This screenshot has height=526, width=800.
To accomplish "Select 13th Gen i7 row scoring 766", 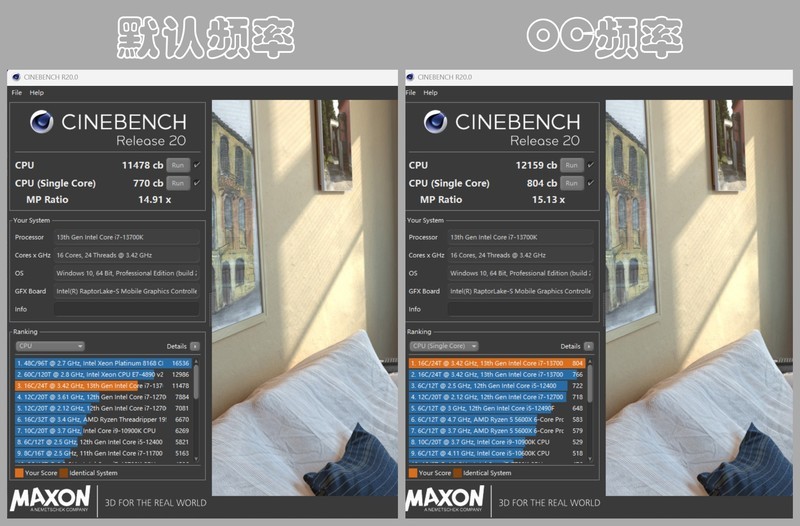I will (497, 374).
